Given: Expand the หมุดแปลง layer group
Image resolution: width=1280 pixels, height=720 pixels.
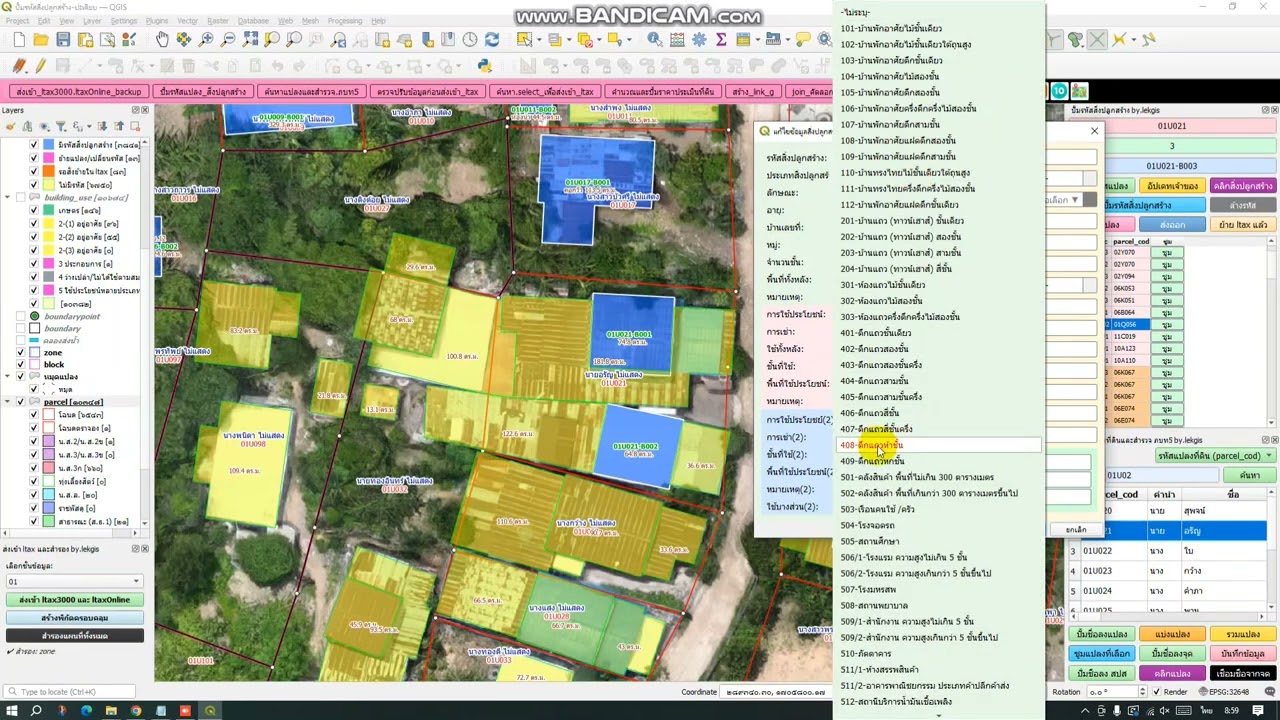Looking at the screenshot, I should point(8,377).
